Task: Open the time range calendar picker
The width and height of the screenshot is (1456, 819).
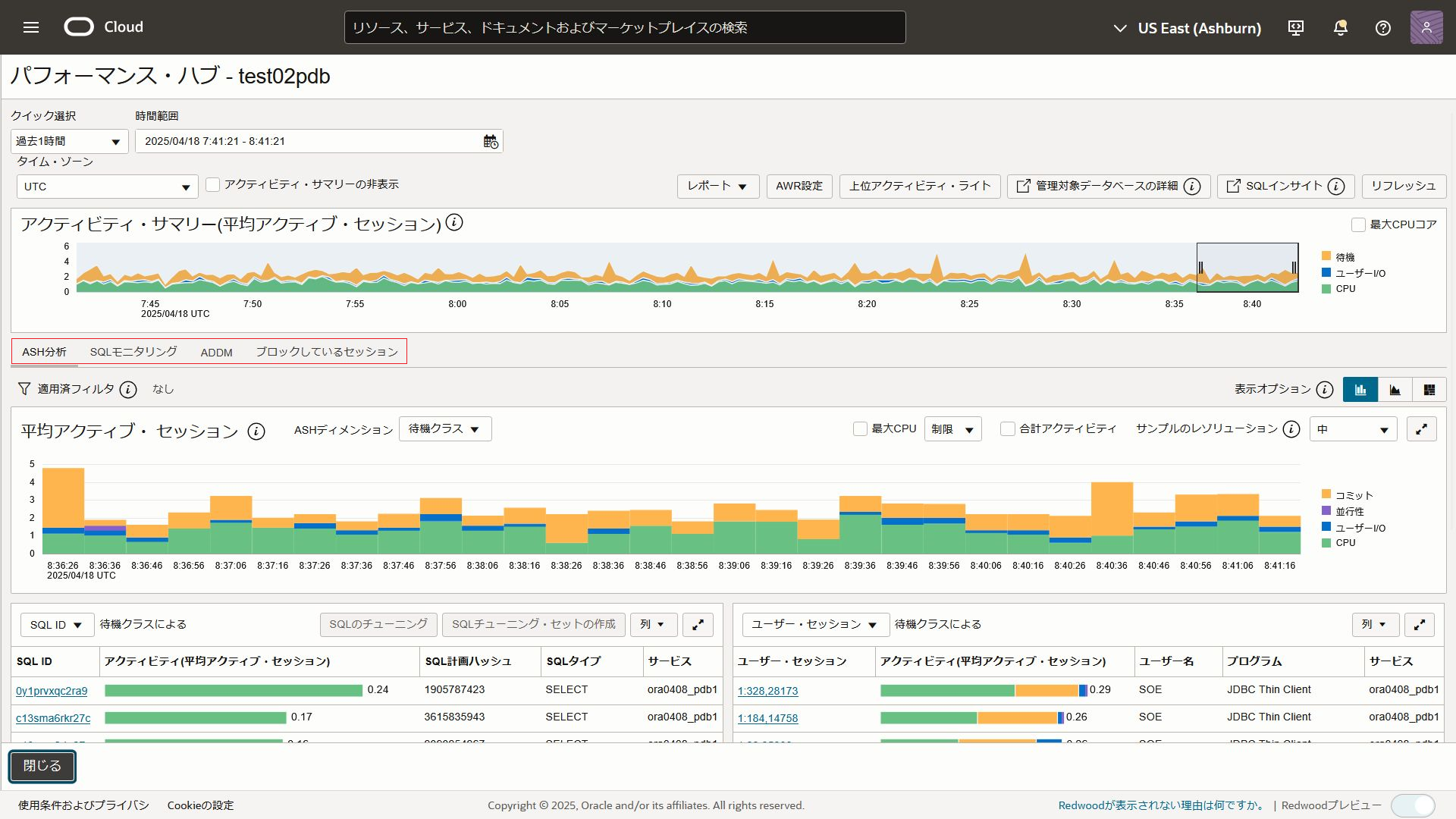Action: coord(491,142)
